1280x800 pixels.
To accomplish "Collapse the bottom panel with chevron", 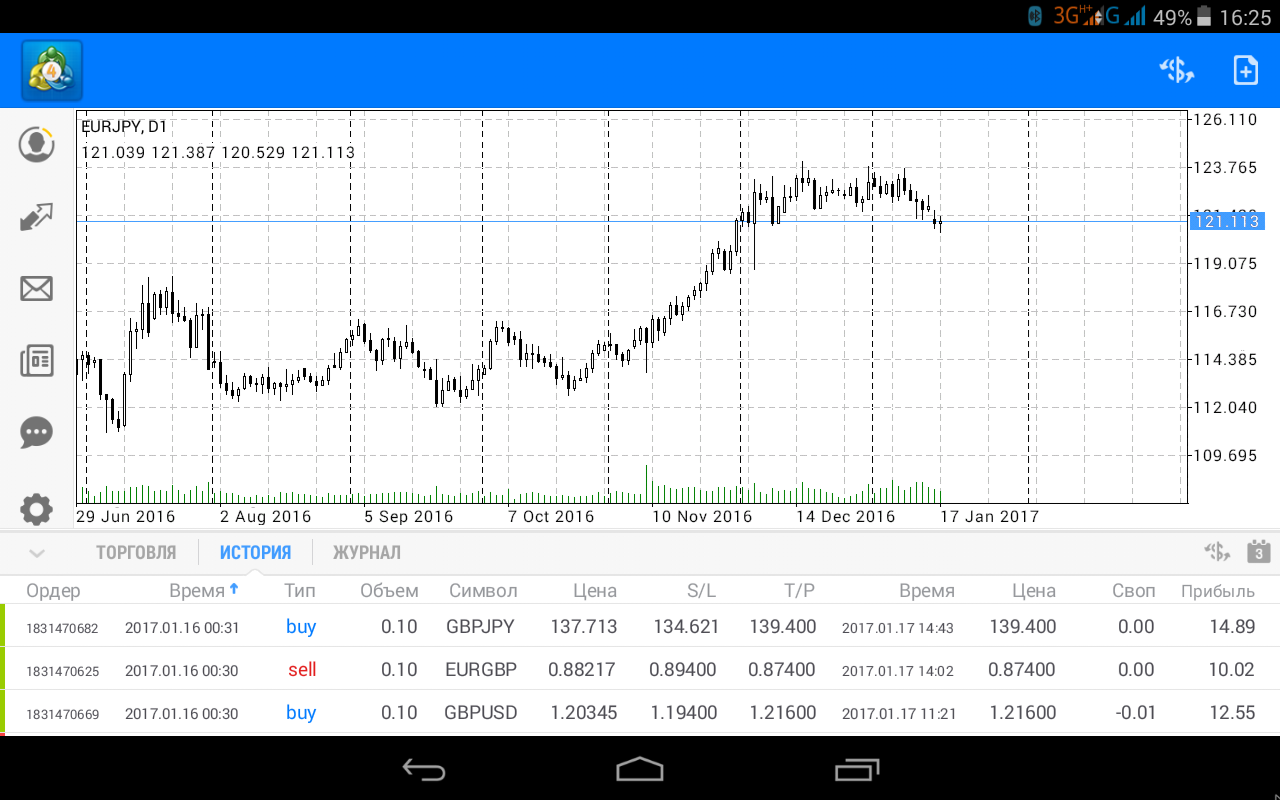I will coord(37,553).
